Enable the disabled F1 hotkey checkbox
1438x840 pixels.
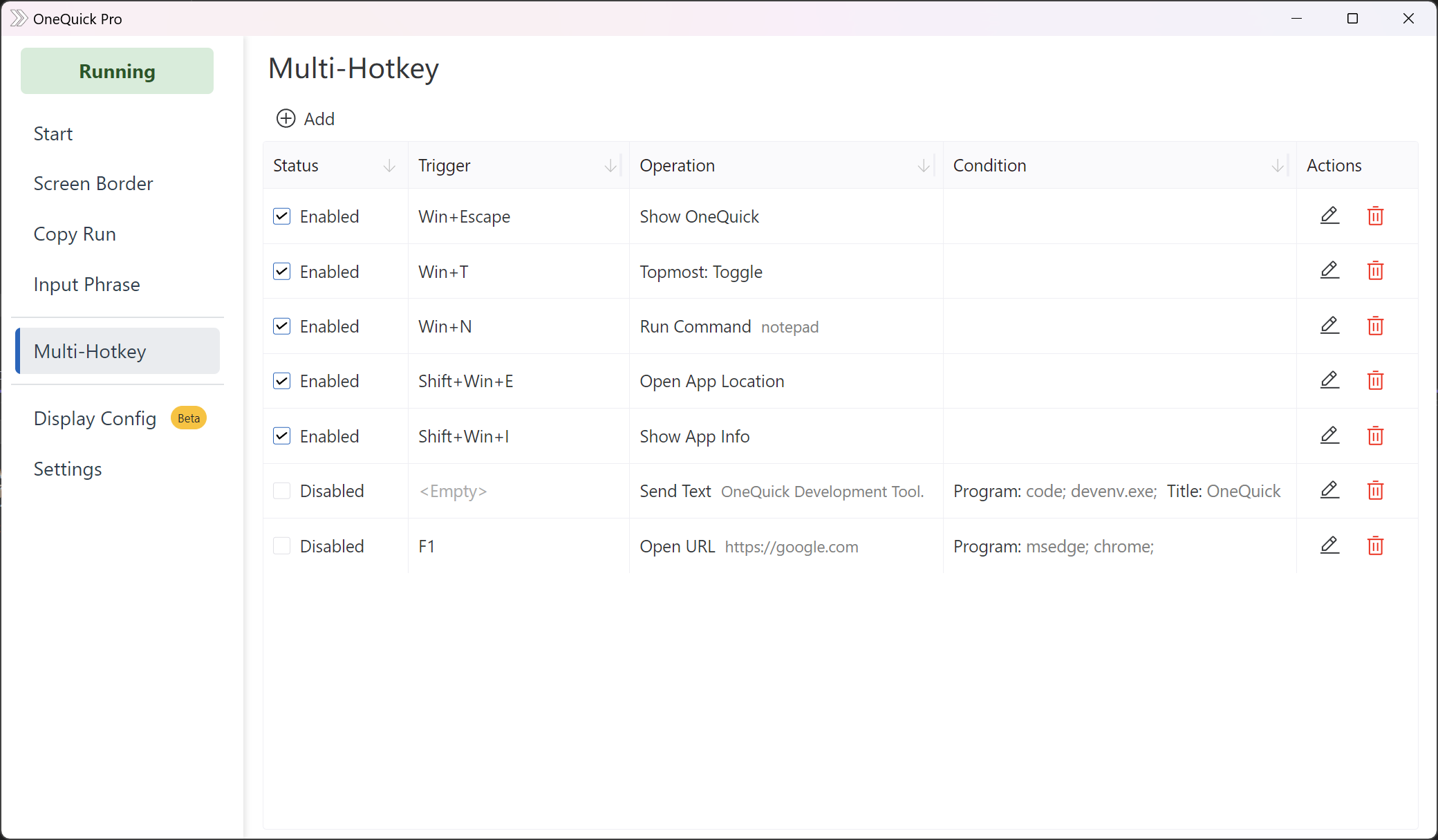[281, 546]
